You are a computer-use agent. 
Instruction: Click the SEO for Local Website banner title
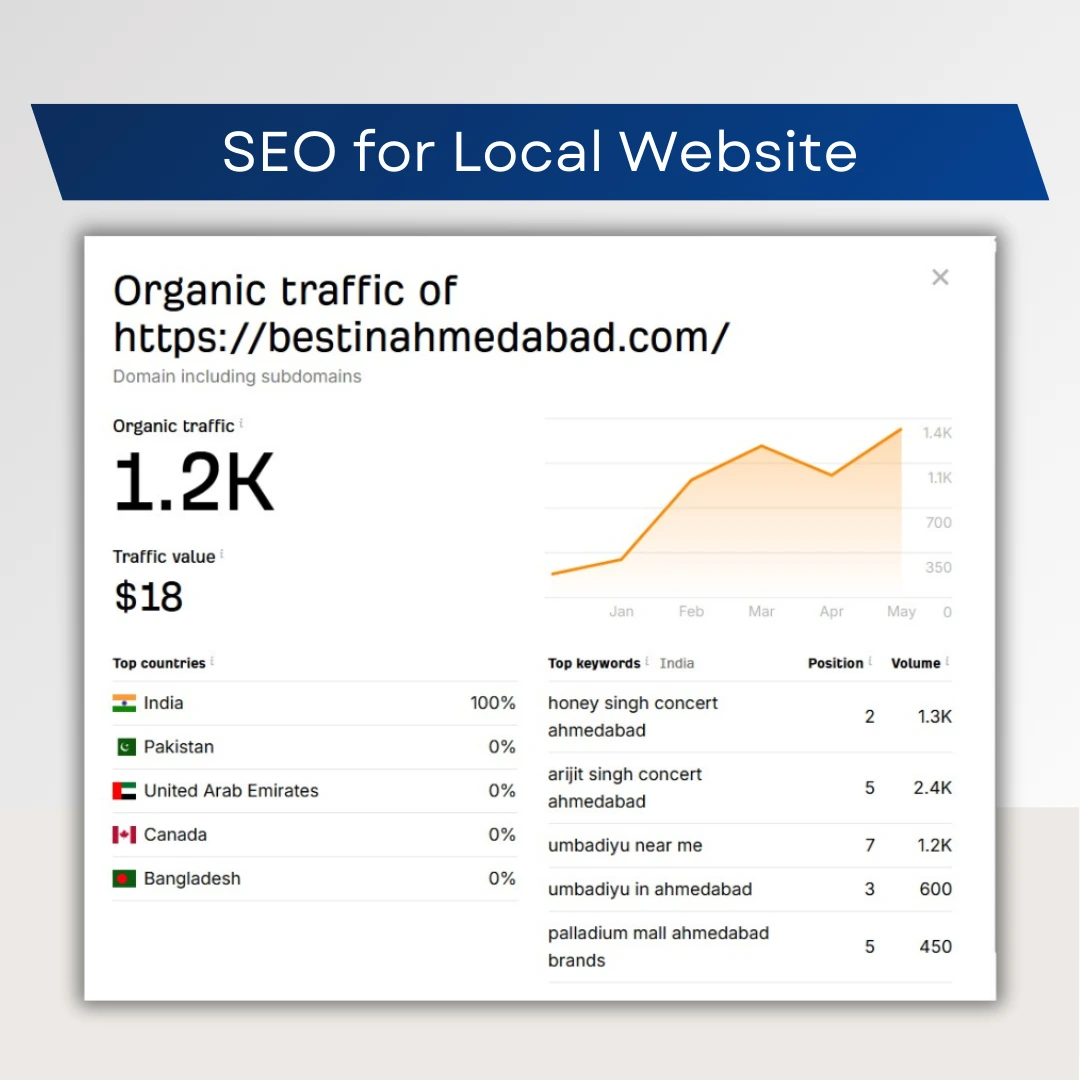(x=540, y=152)
